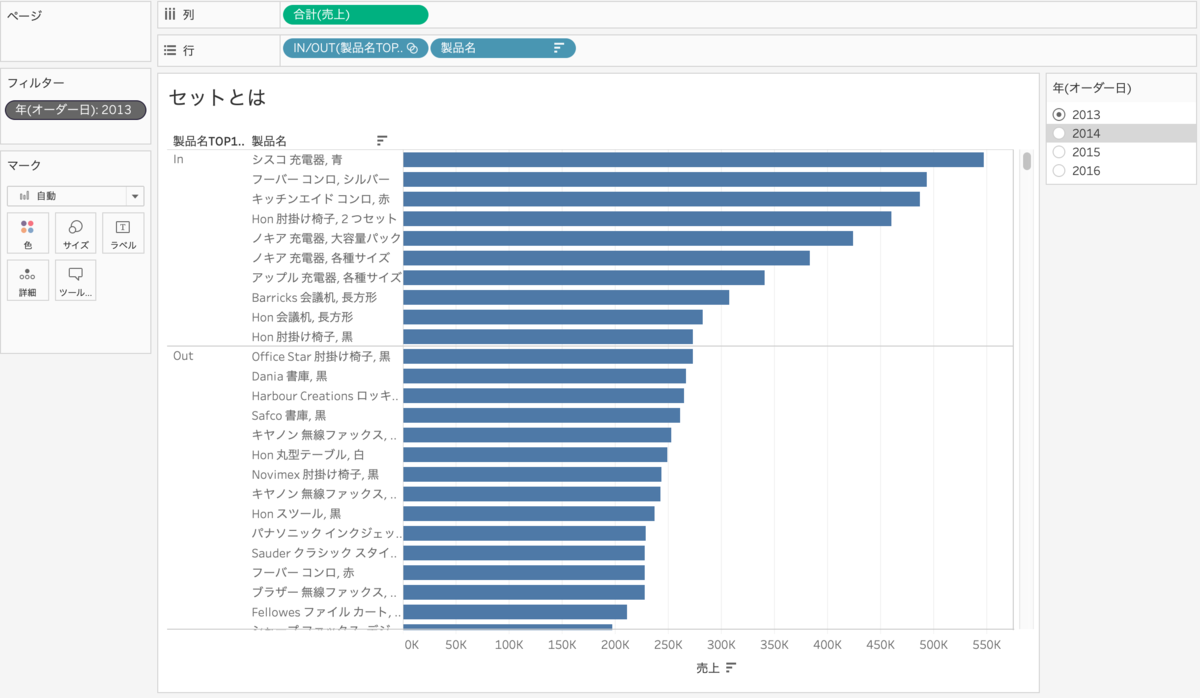Select the シスコ 充電器, 青 bar
This screenshot has height=698, width=1200.
pos(690,158)
